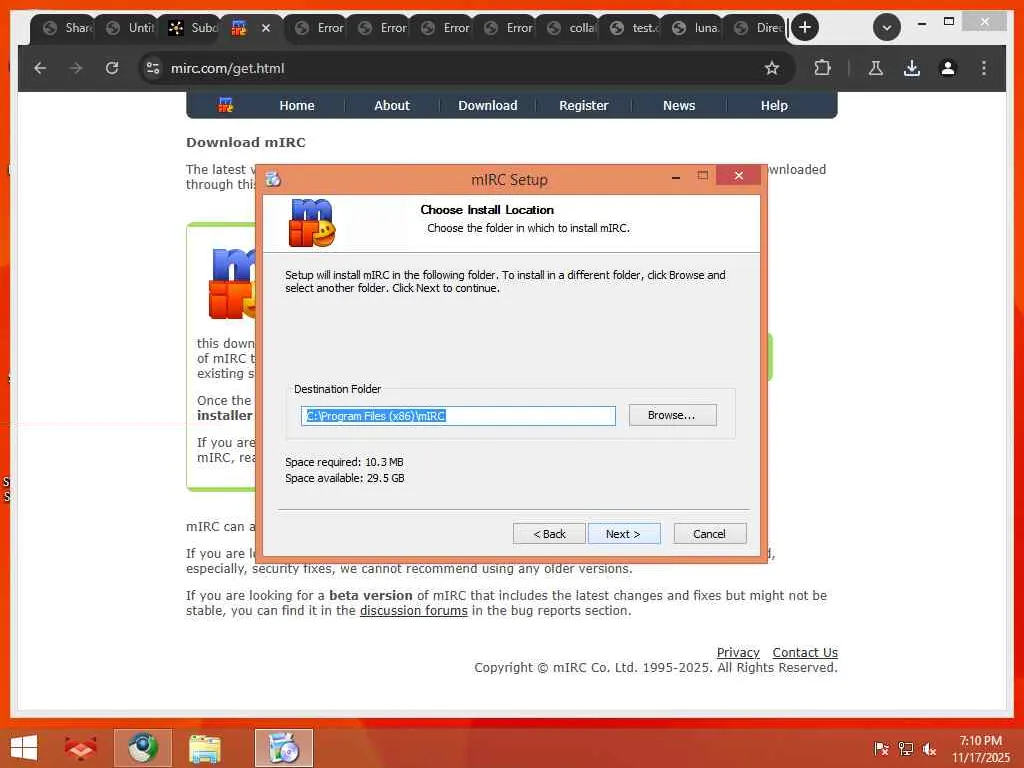The width and height of the screenshot is (1024, 768).
Task: Click the Choose Install Location heading
Action: (x=487, y=210)
